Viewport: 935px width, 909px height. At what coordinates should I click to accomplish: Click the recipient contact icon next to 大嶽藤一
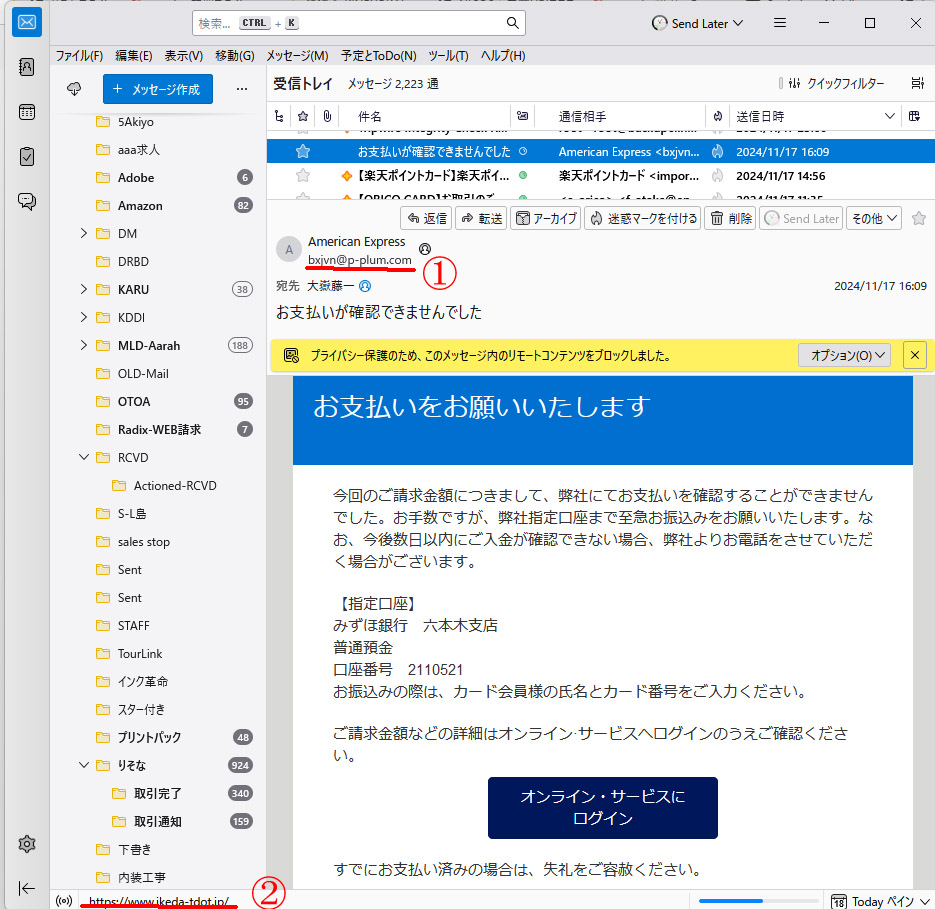[x=365, y=286]
